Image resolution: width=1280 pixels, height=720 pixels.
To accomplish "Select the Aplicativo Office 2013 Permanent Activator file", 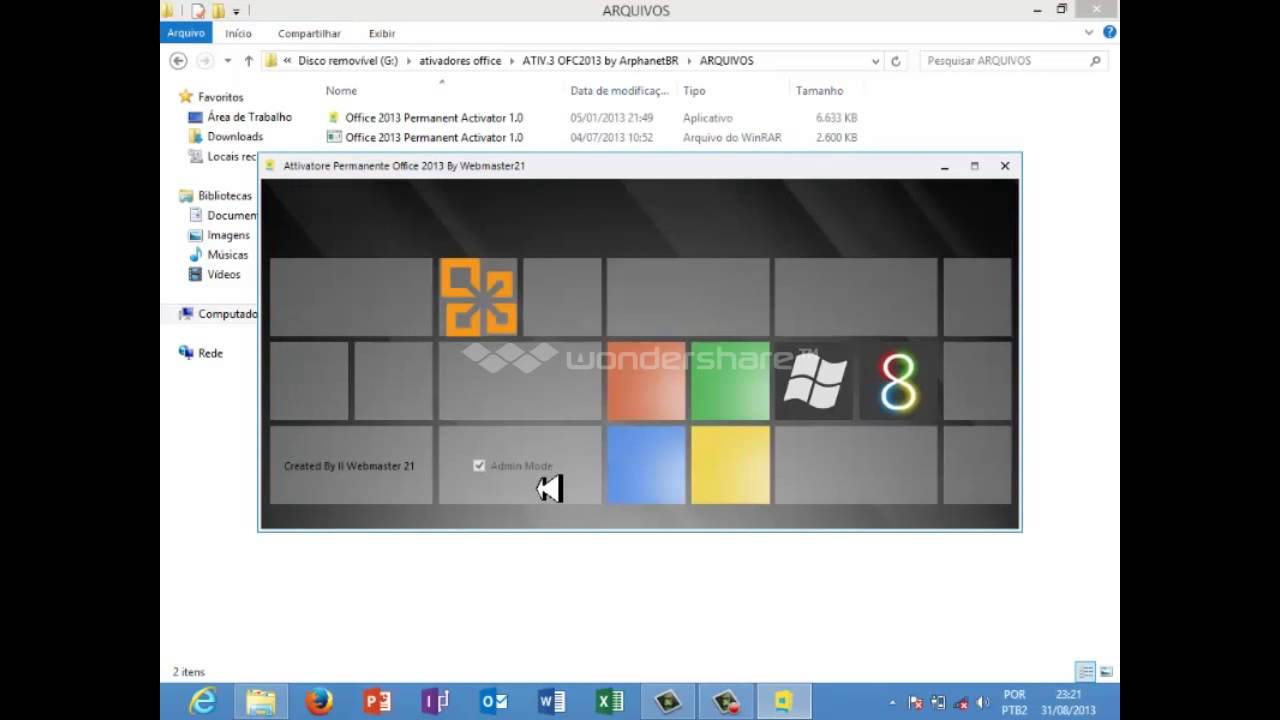I will [x=592, y=118].
